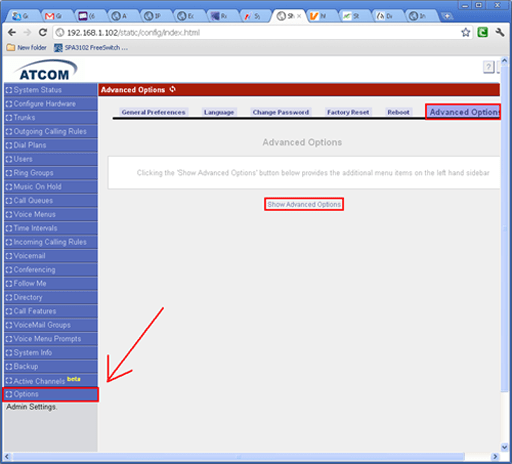512x464 pixels.
Task: Open Dial Plans in the sidebar
Action: (x=51, y=145)
